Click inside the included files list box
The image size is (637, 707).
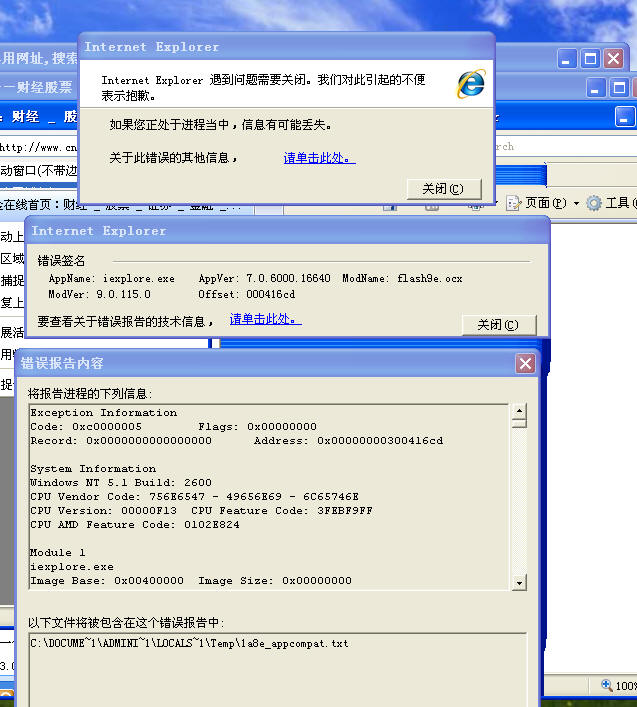[x=278, y=670]
